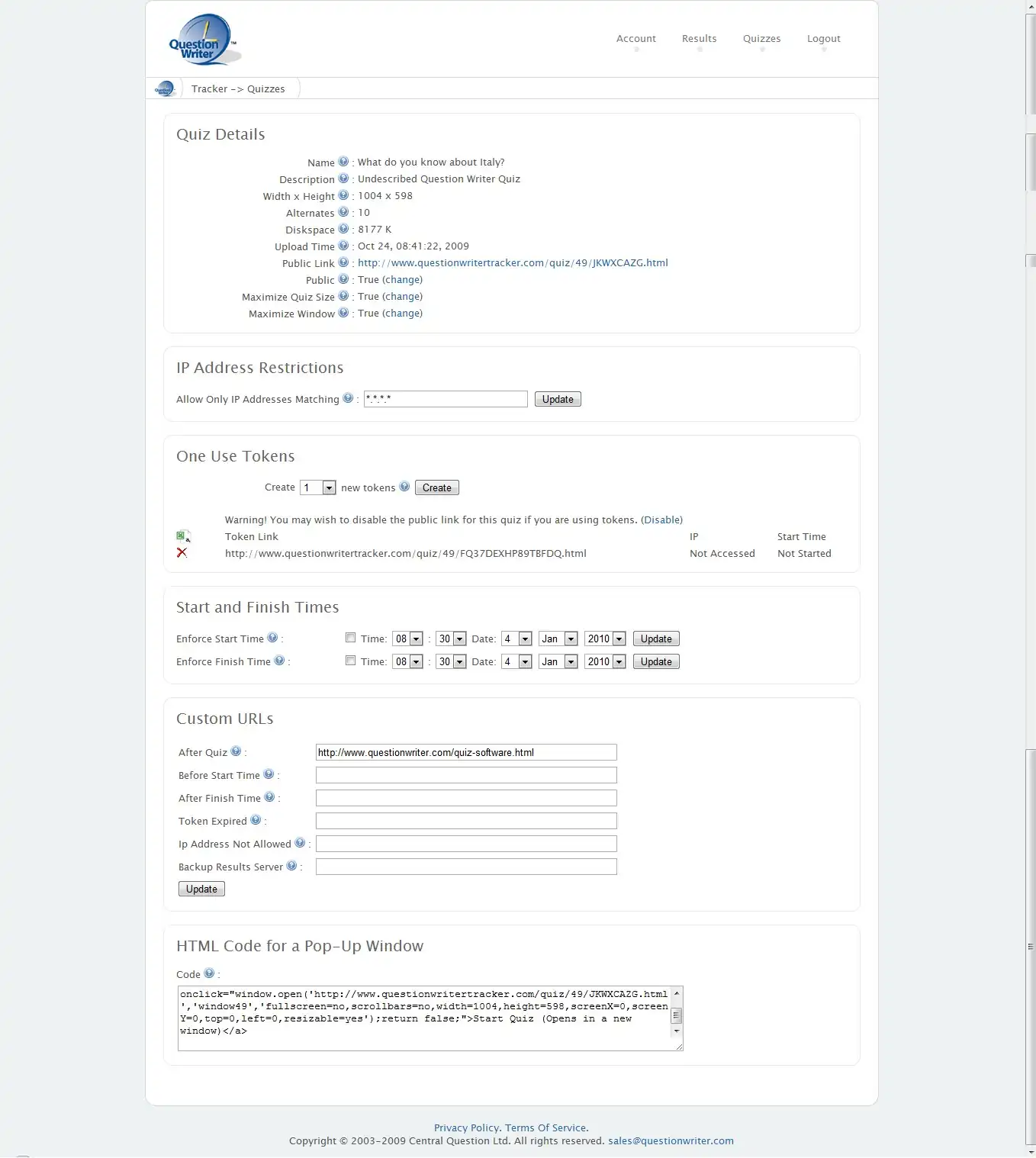The image size is (1036, 1158).
Task: Click help icon beside Enforce Start Time
Action: (x=272, y=638)
